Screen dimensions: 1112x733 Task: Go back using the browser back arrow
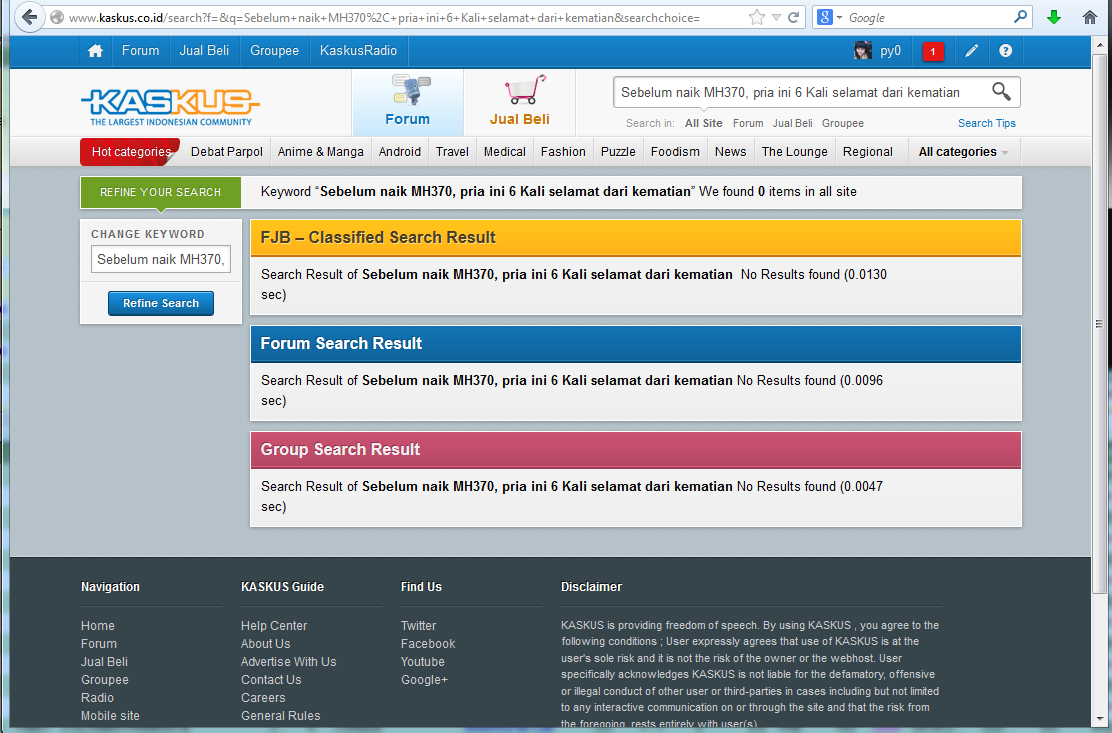29,17
